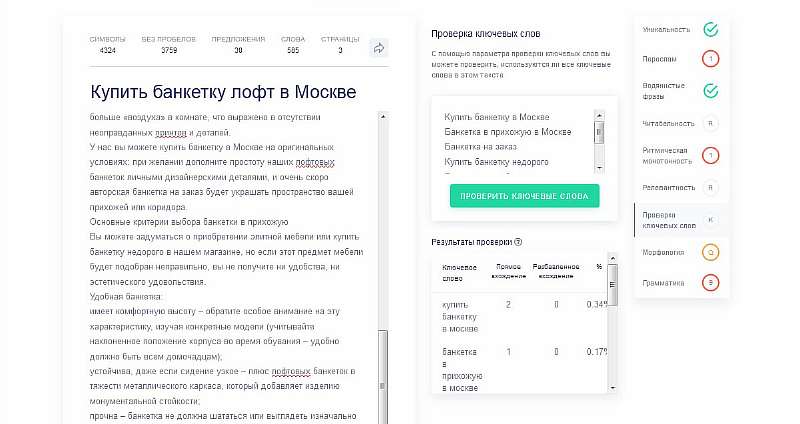Open the Читабельность section
This screenshot has width=800, height=424.
tap(668, 123)
